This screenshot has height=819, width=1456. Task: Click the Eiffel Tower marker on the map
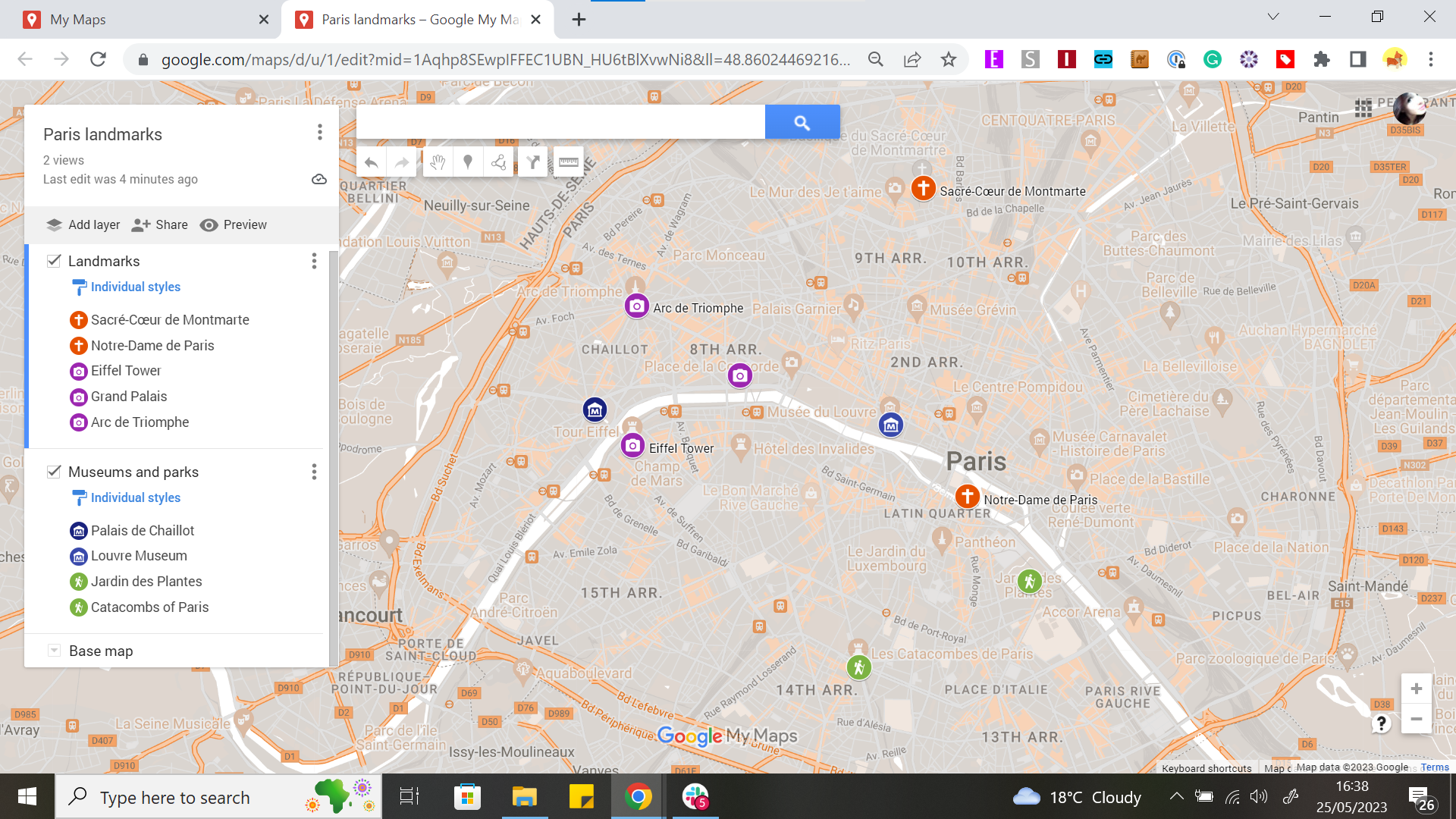632,445
